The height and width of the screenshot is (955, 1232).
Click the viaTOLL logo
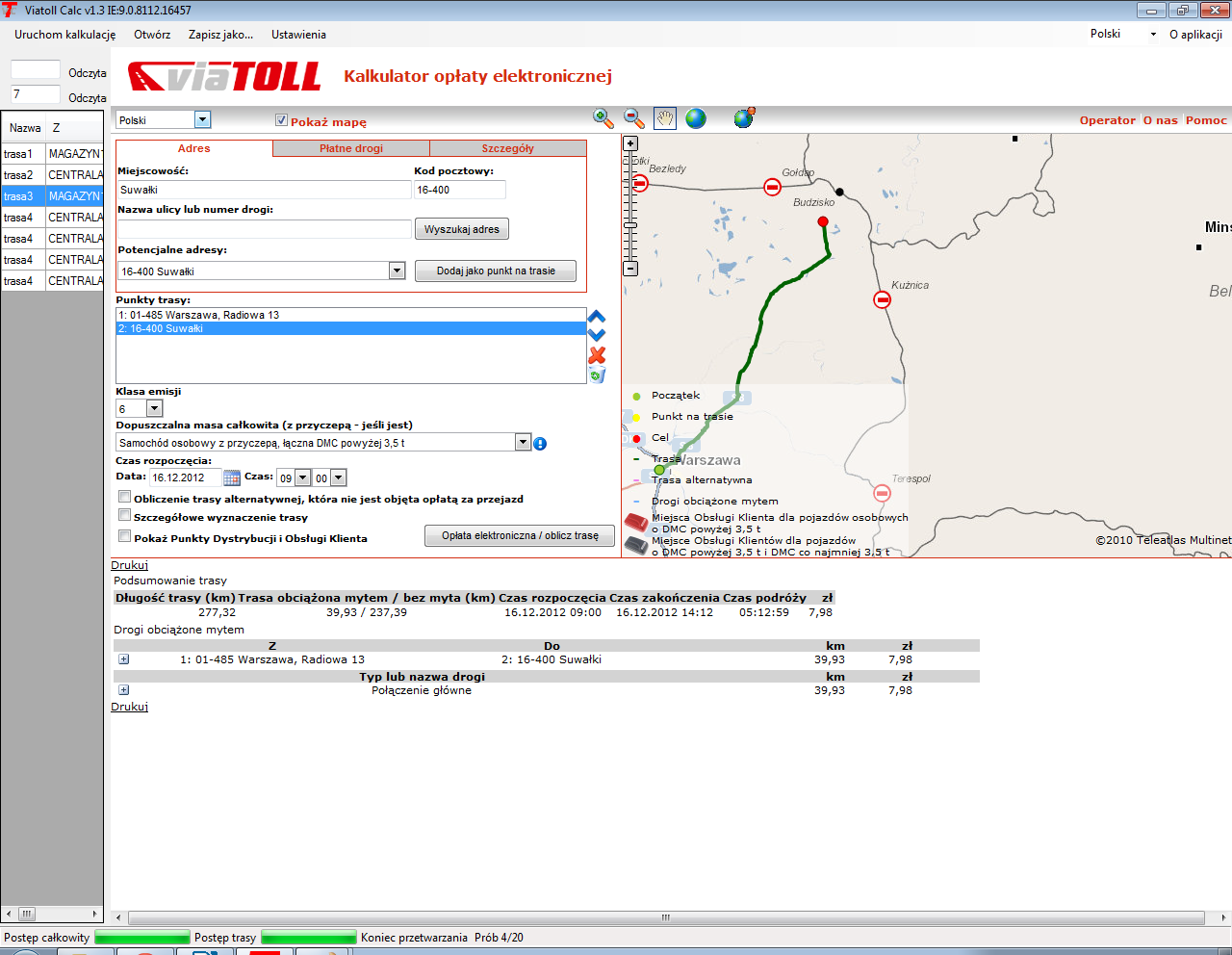pyautogui.click(x=224, y=77)
